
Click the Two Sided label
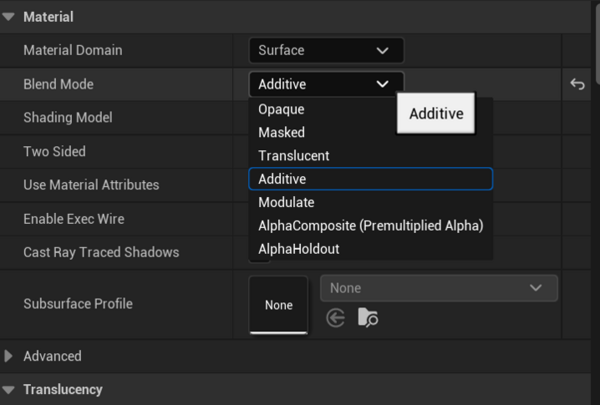(54, 151)
